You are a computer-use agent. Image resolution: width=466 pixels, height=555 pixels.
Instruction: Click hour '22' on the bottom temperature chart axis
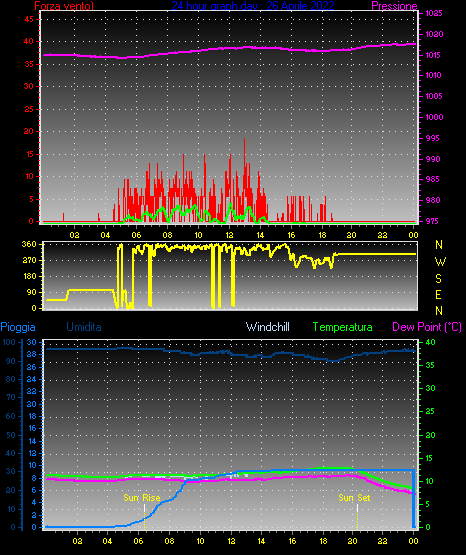pyautogui.click(x=382, y=541)
